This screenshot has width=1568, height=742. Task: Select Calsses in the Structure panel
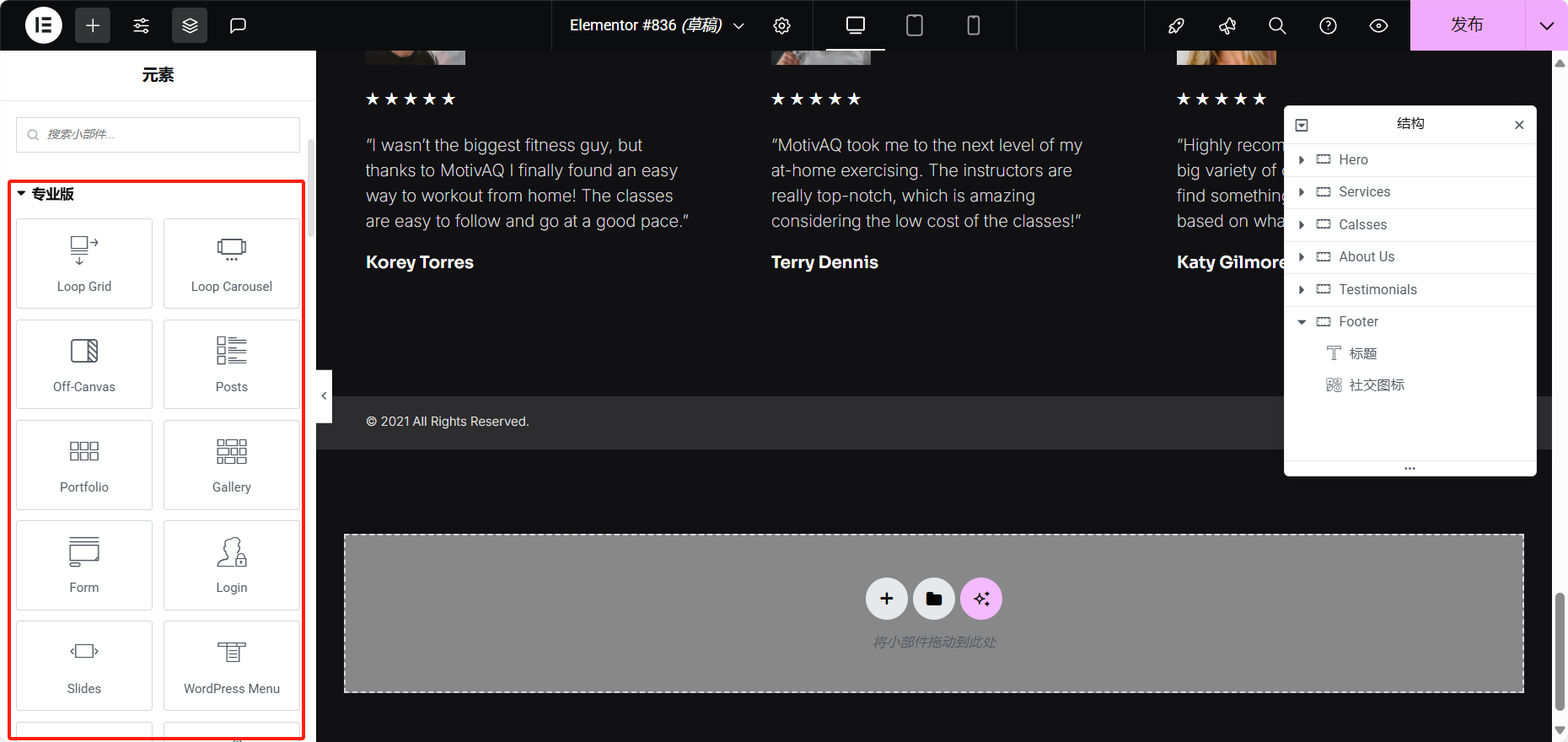[x=1410, y=224]
